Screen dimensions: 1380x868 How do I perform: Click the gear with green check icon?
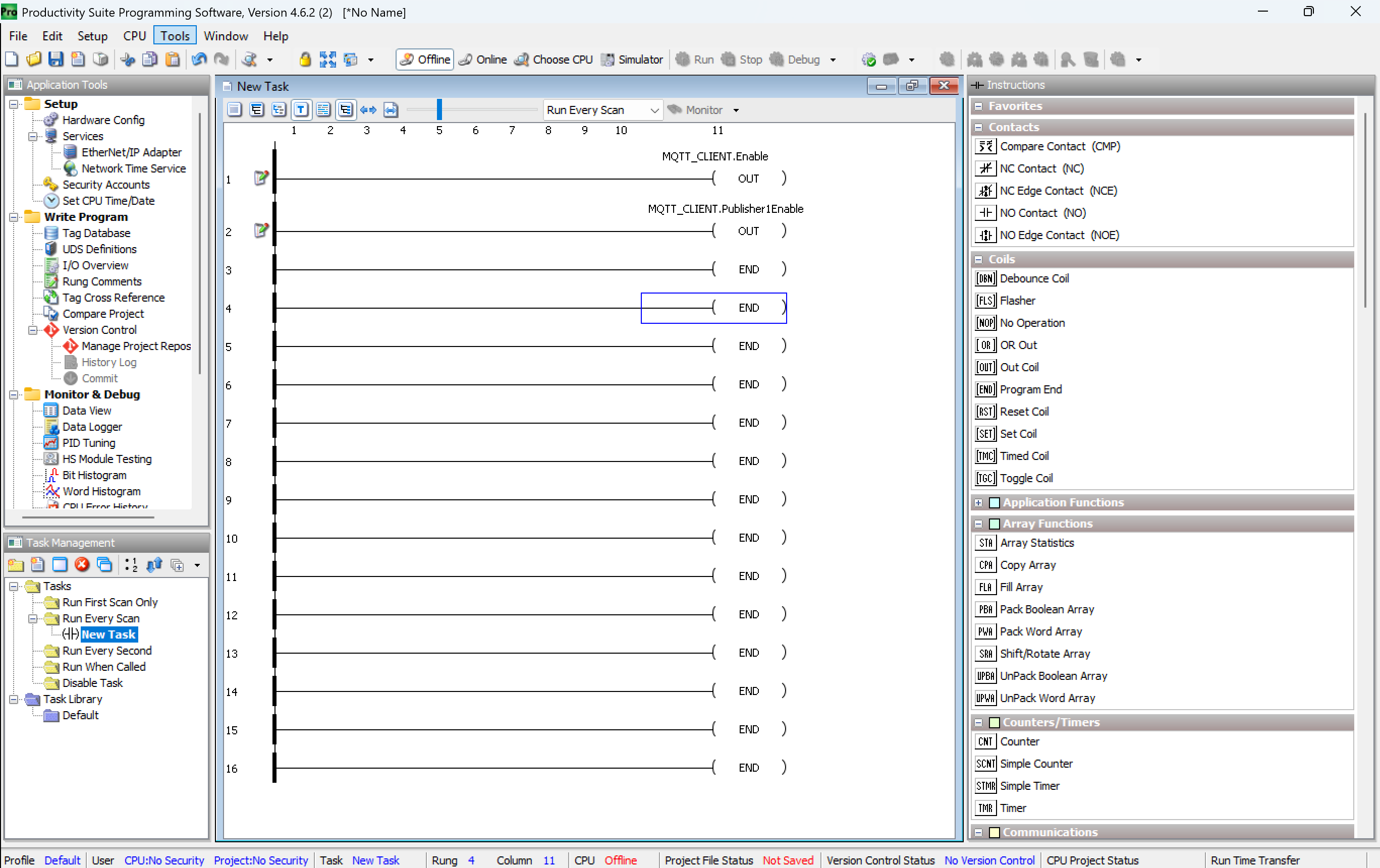coord(869,59)
